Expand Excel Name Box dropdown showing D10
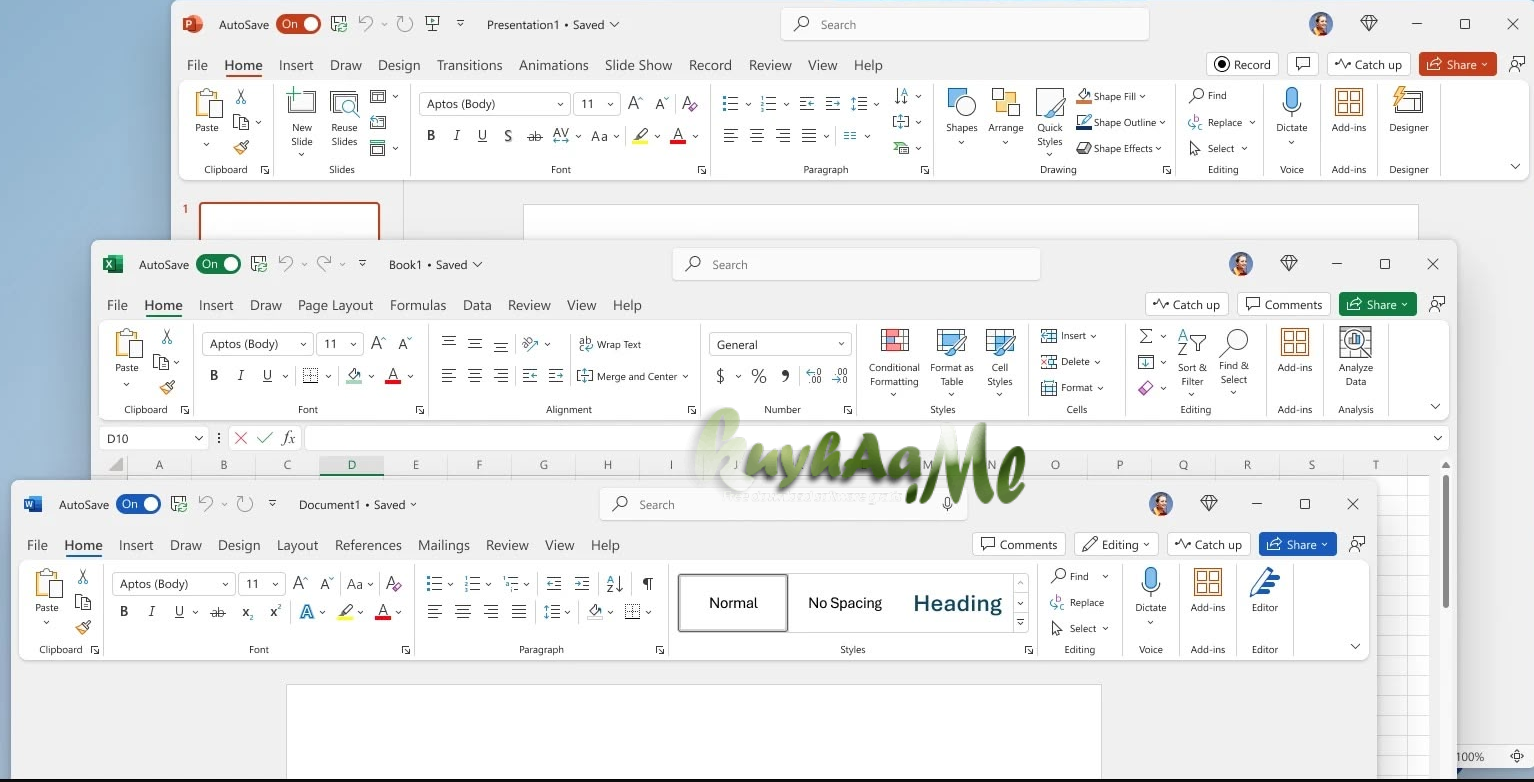The image size is (1534, 782). pyautogui.click(x=199, y=438)
